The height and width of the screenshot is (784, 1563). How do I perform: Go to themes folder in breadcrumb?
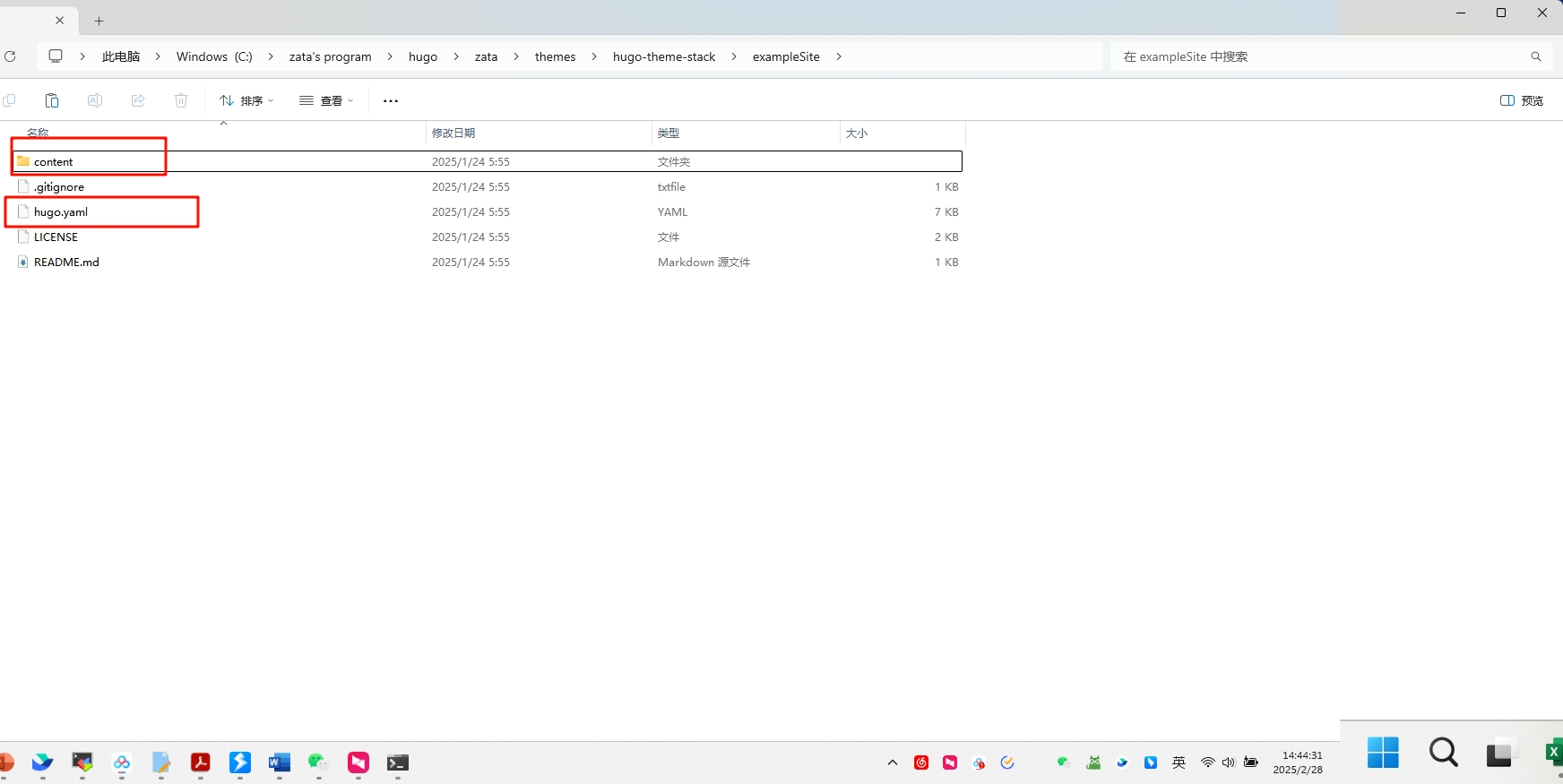click(x=555, y=56)
